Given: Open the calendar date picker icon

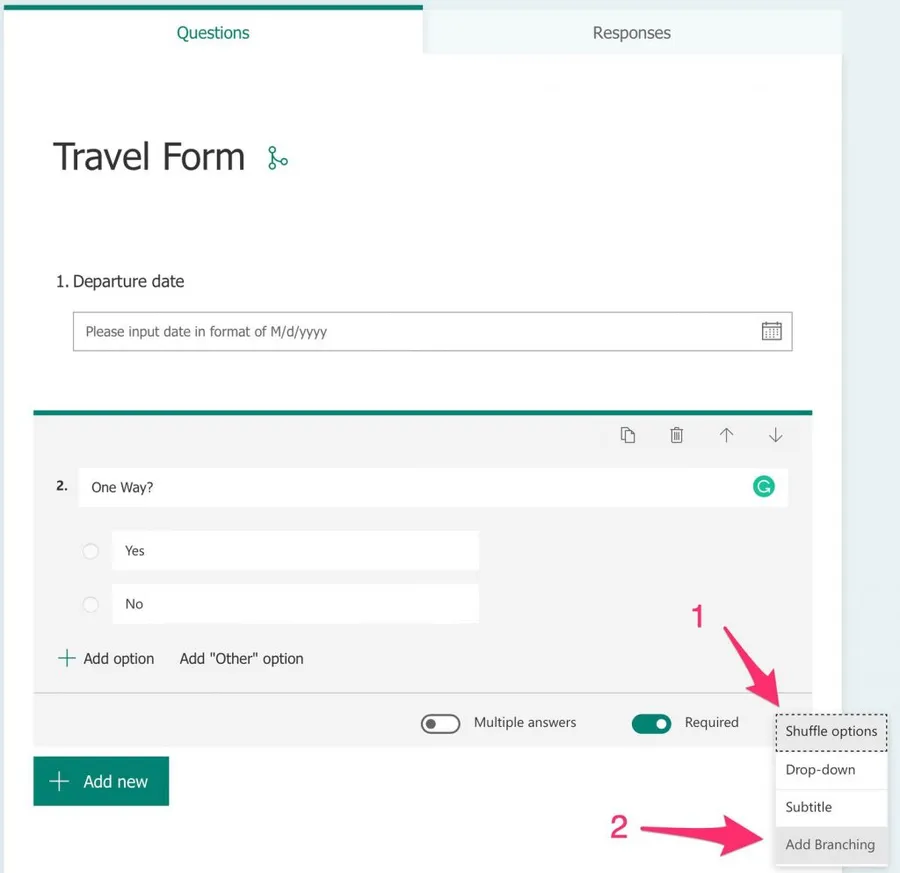Looking at the screenshot, I should coord(771,332).
